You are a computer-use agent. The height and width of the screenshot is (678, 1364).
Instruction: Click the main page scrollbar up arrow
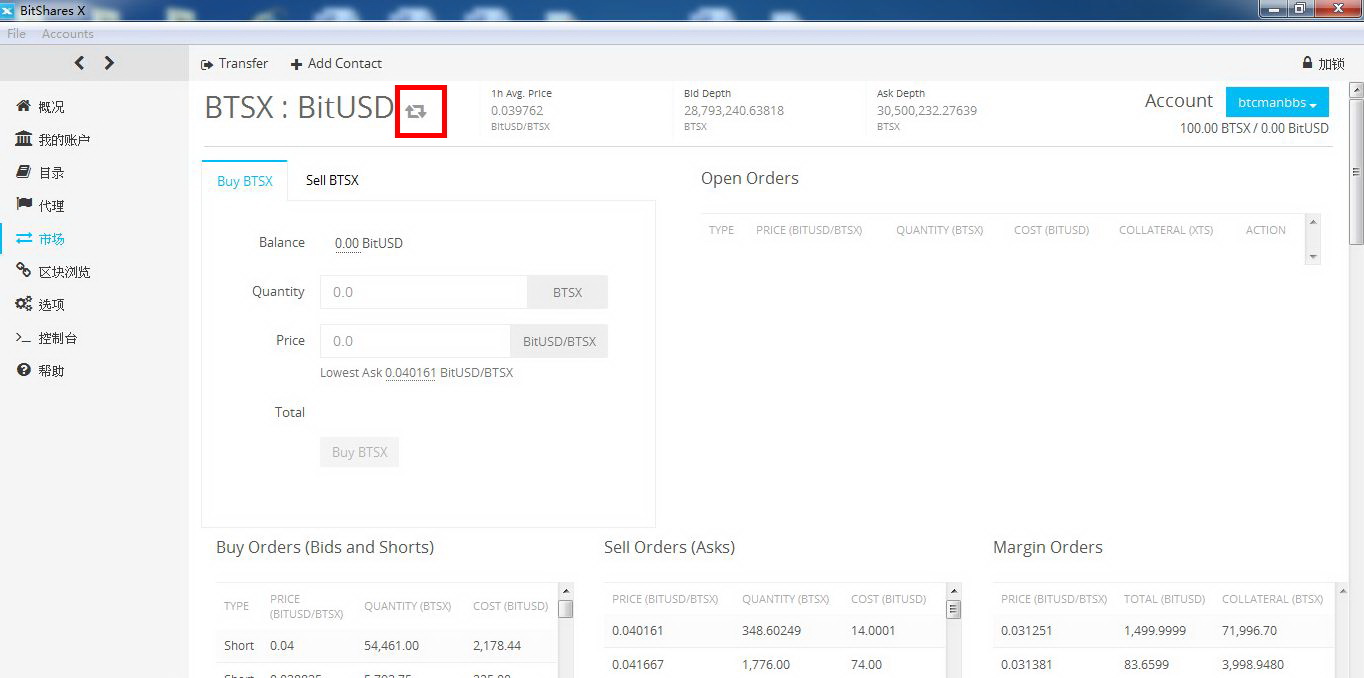(x=1356, y=90)
